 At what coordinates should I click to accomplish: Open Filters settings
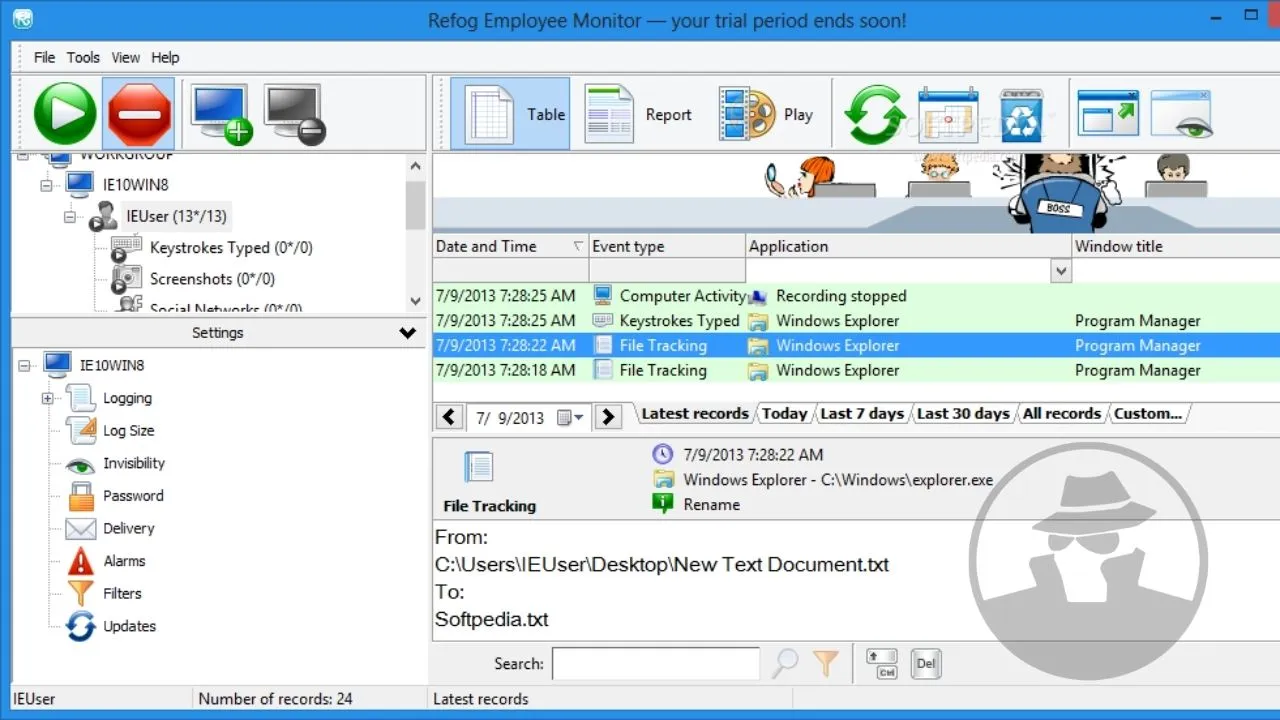pos(122,593)
